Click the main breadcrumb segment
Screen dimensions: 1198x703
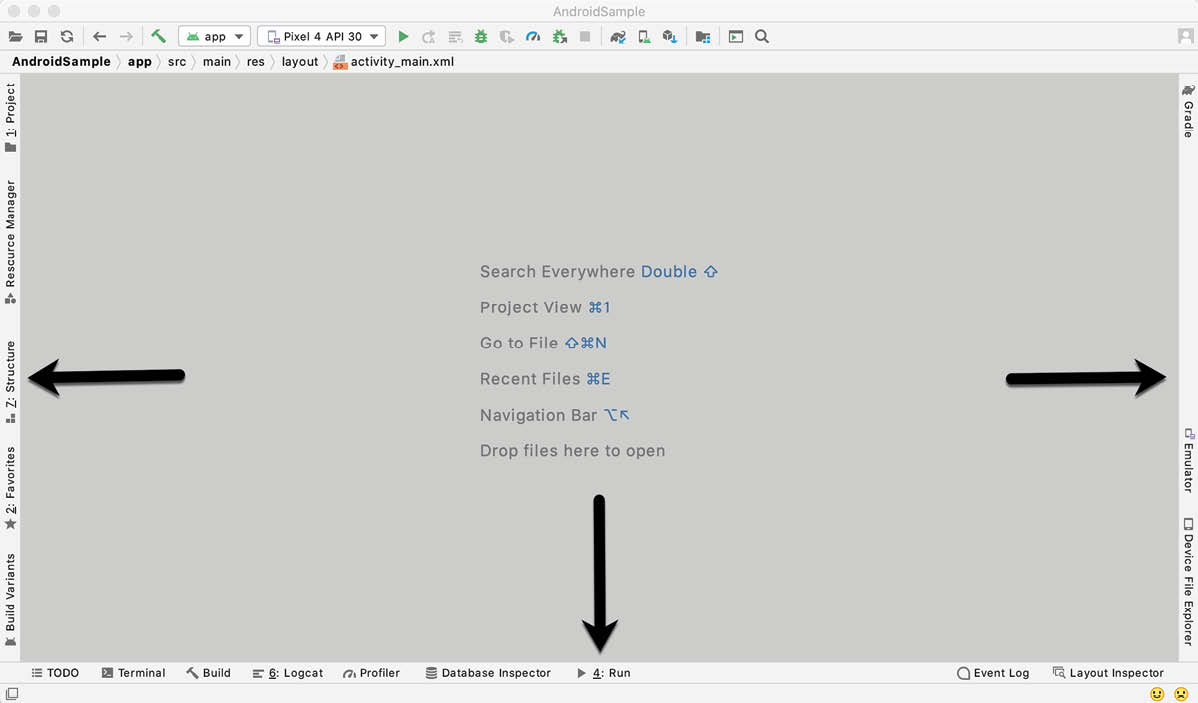[x=217, y=62]
